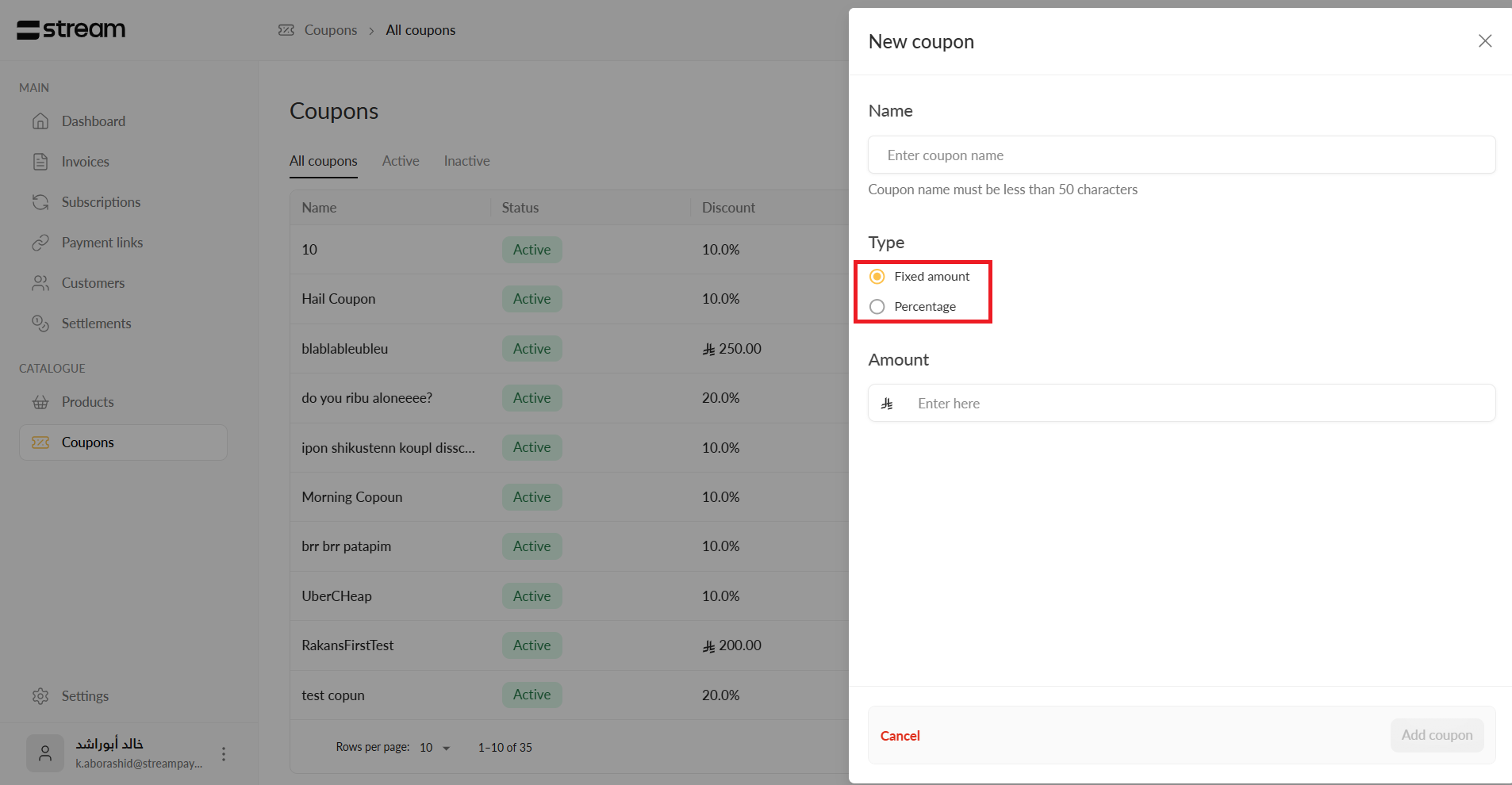Image resolution: width=1512 pixels, height=785 pixels.
Task: Click the Products basket icon
Action: tap(40, 402)
